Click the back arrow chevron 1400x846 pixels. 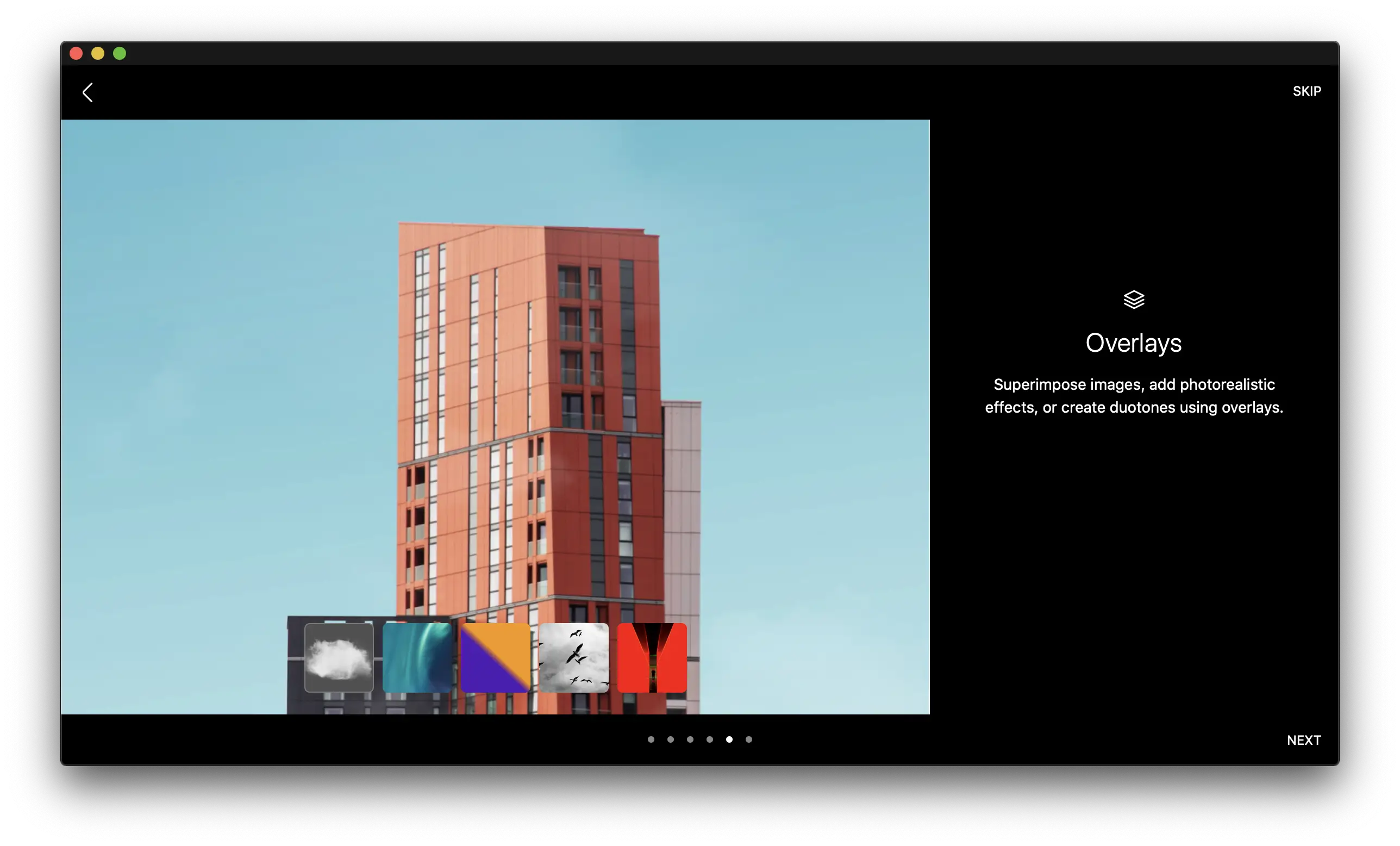click(x=87, y=92)
